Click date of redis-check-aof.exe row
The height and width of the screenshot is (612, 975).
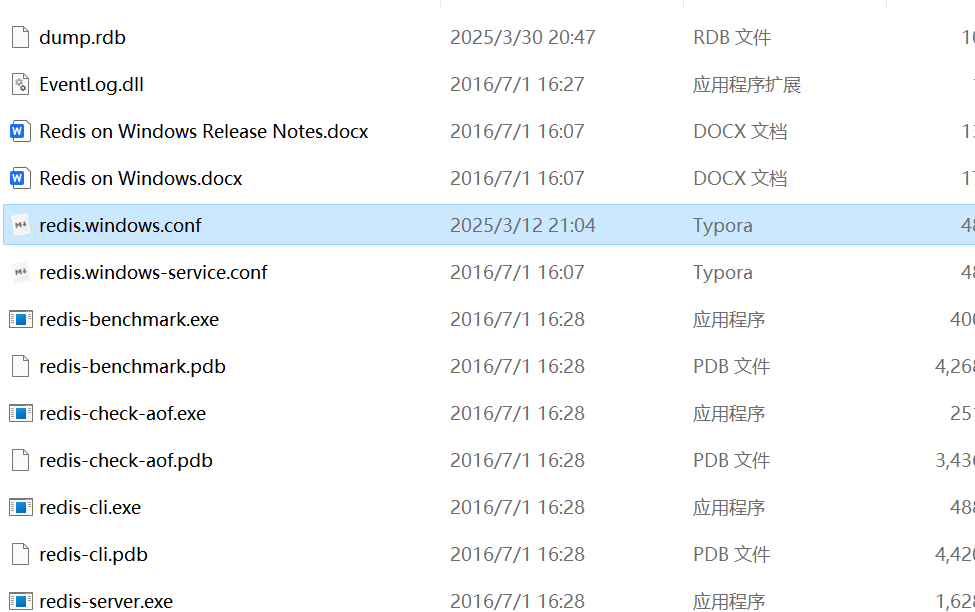coord(517,414)
